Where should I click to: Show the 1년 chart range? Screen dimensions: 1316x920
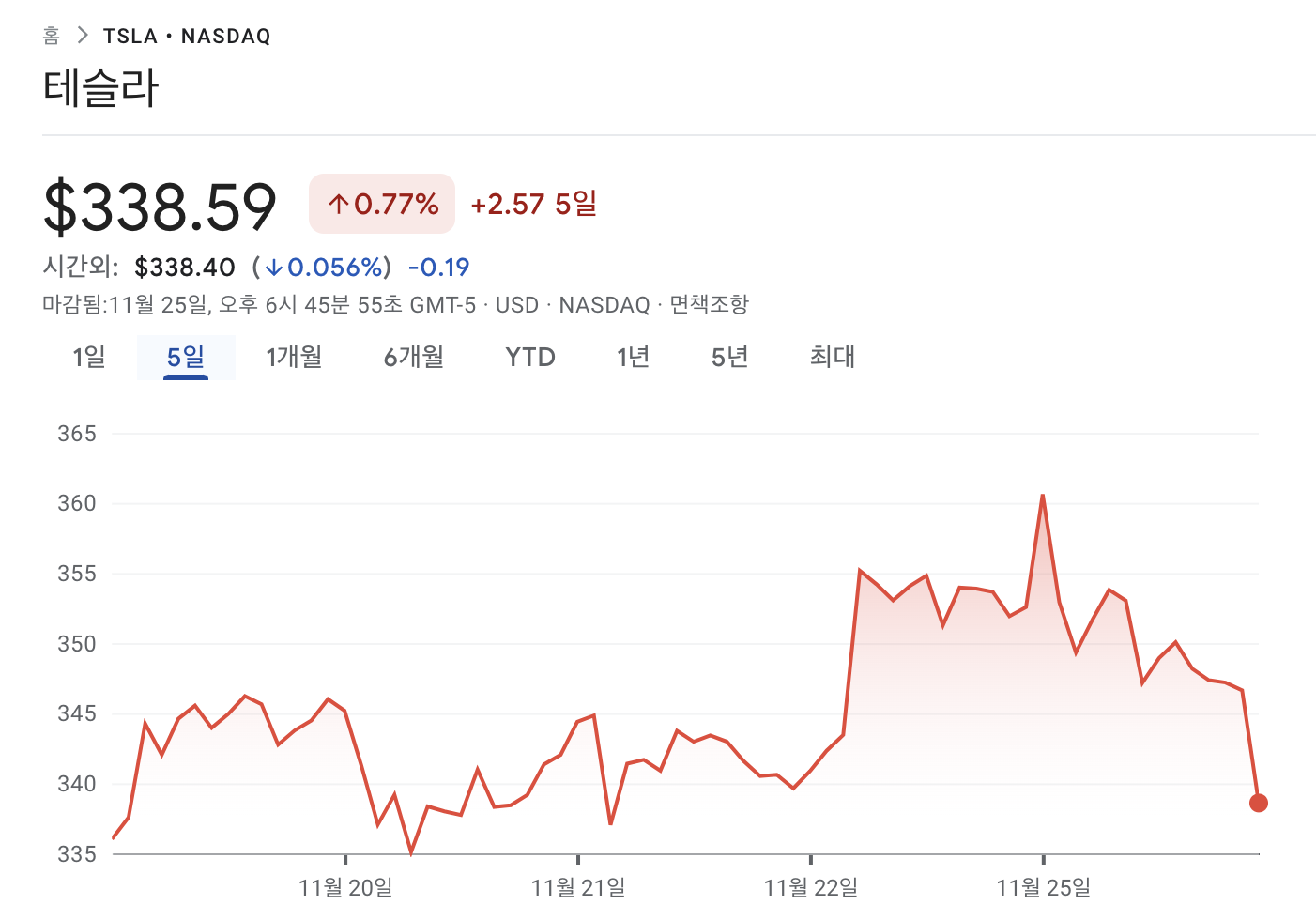[633, 358]
